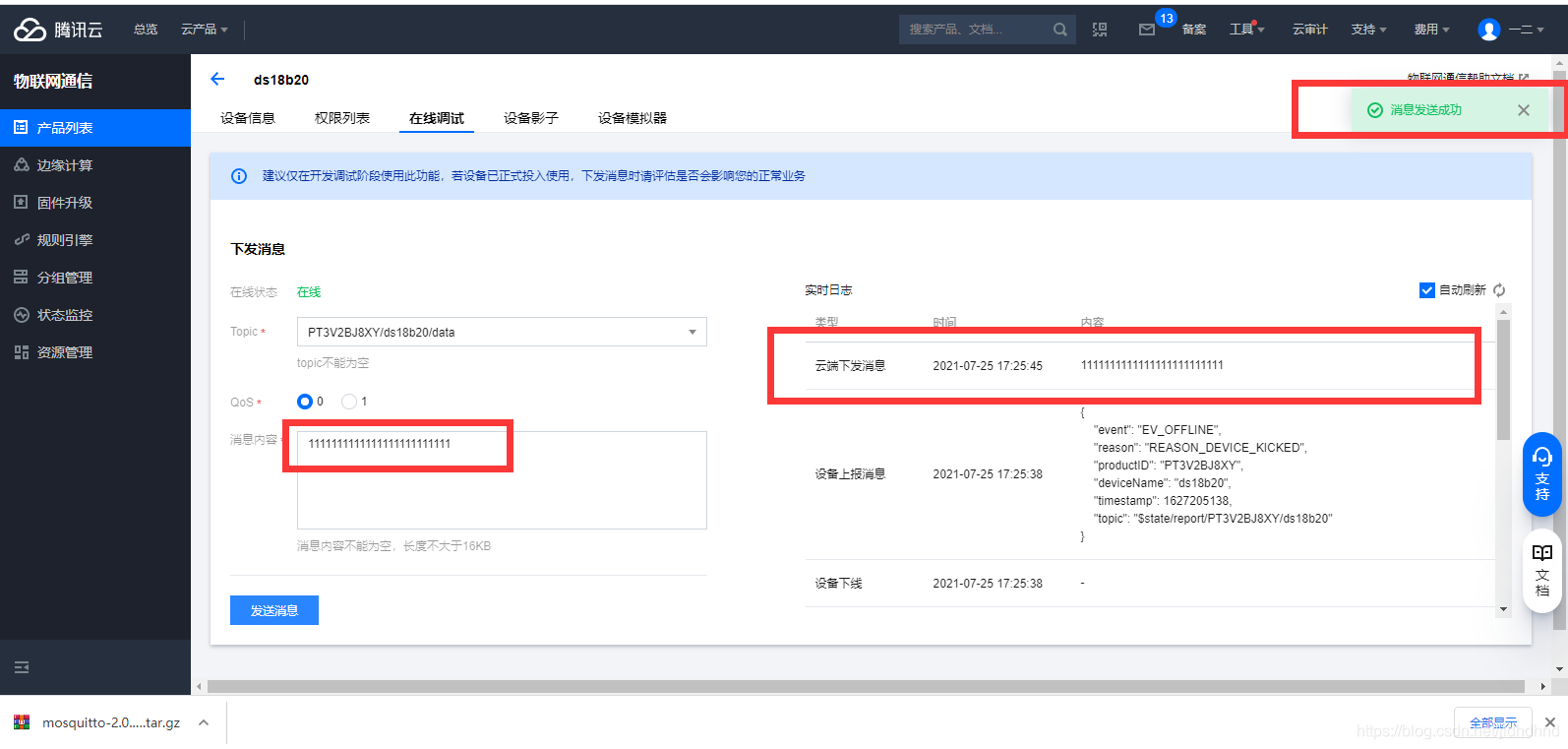Click the 消息内容 text area
The width and height of the screenshot is (1568, 749).
(x=502, y=480)
